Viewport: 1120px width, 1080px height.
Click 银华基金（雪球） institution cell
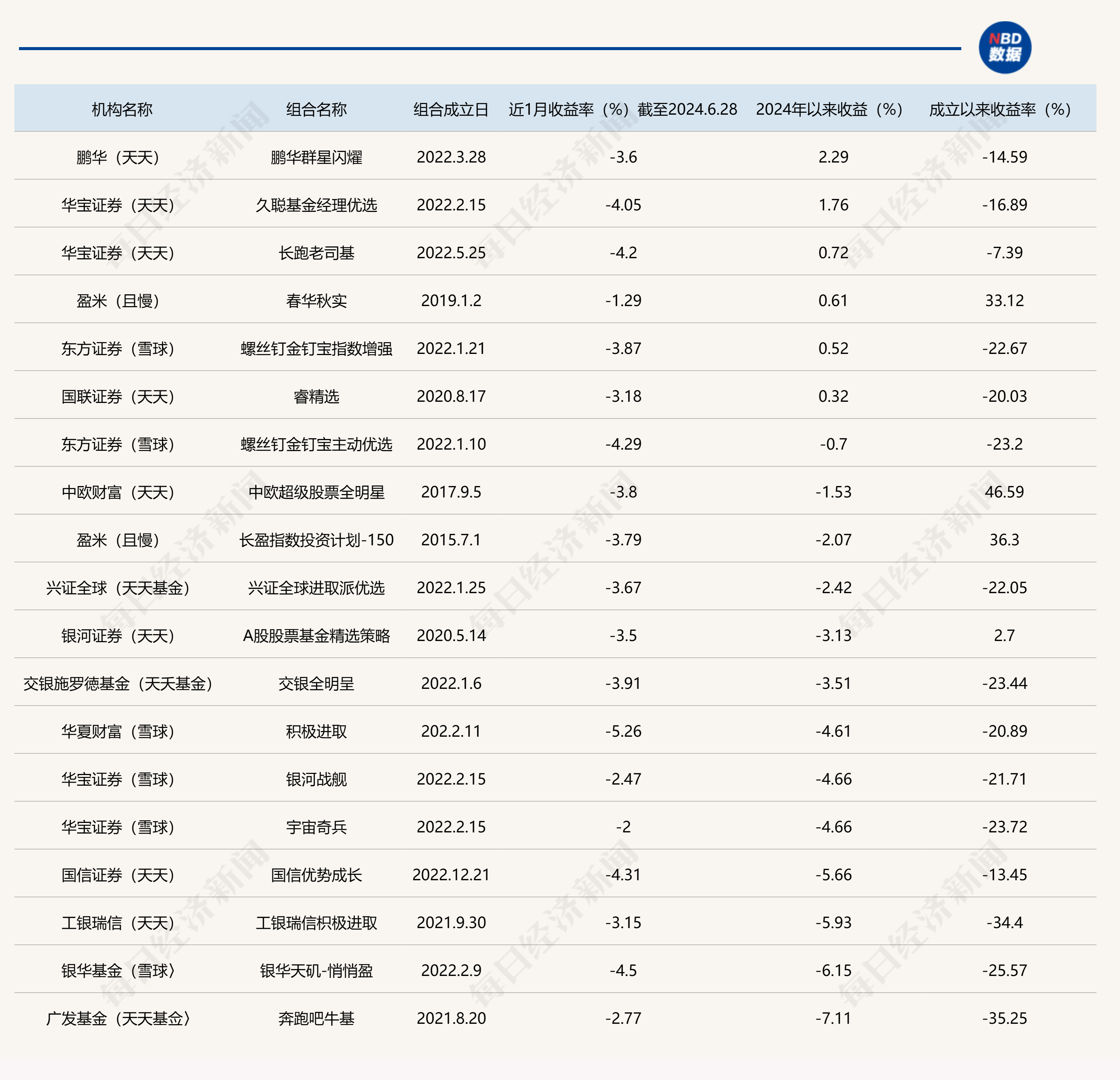tap(118, 971)
